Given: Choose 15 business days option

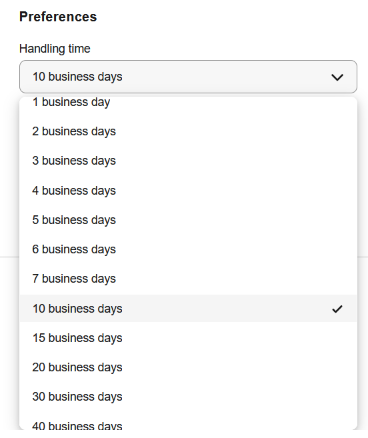Looking at the screenshot, I should coord(188,338).
